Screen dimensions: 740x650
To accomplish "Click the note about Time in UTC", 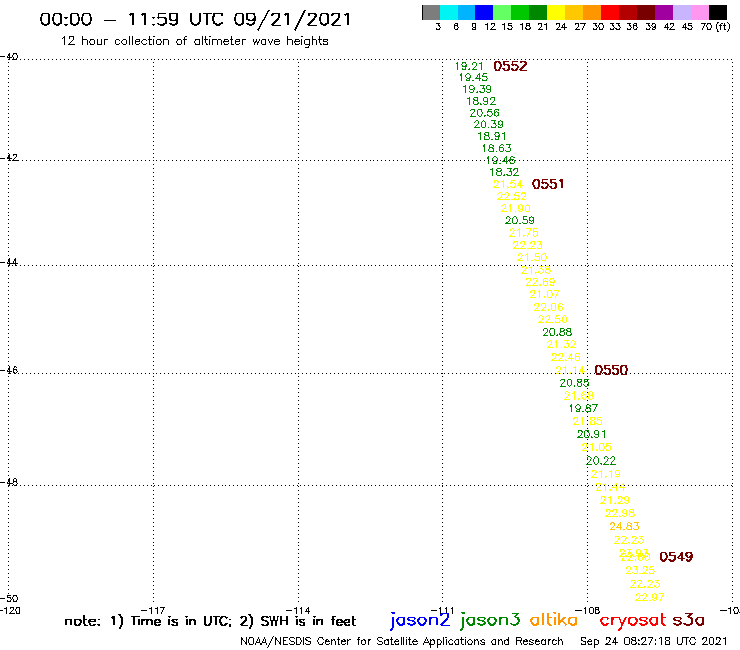I will [x=210, y=621].
